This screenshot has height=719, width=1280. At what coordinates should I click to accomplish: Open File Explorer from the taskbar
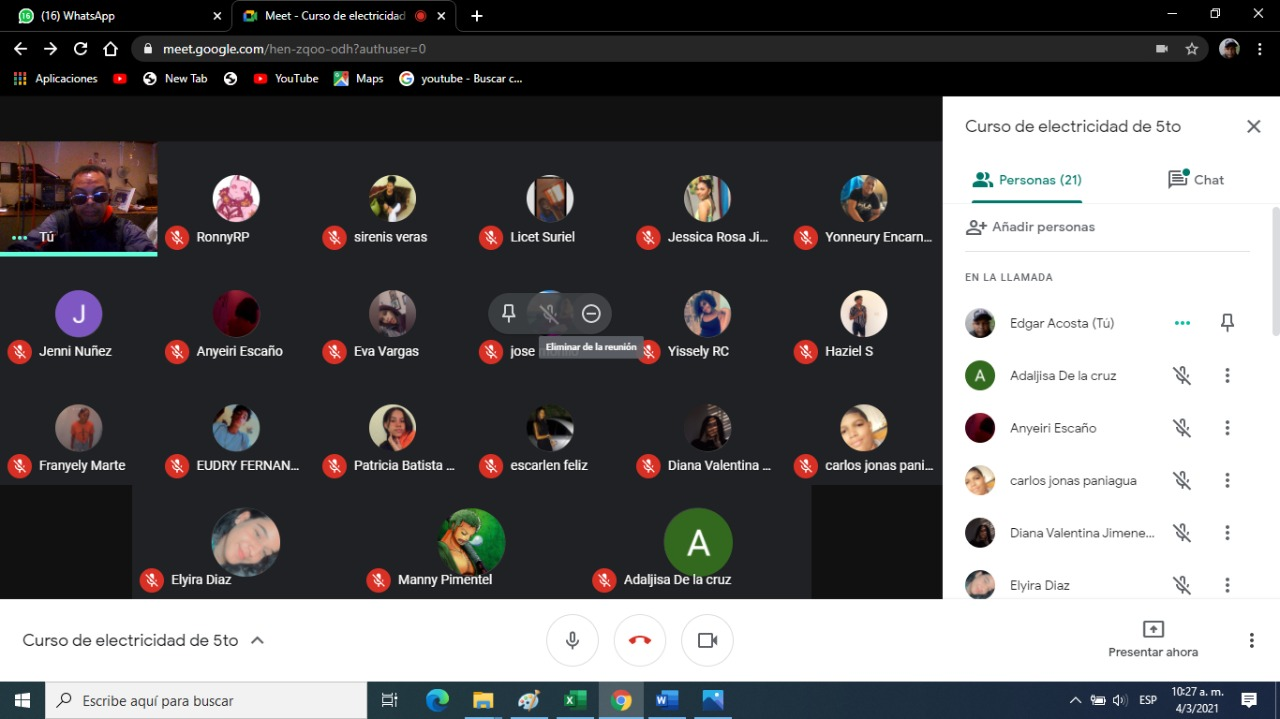point(483,700)
